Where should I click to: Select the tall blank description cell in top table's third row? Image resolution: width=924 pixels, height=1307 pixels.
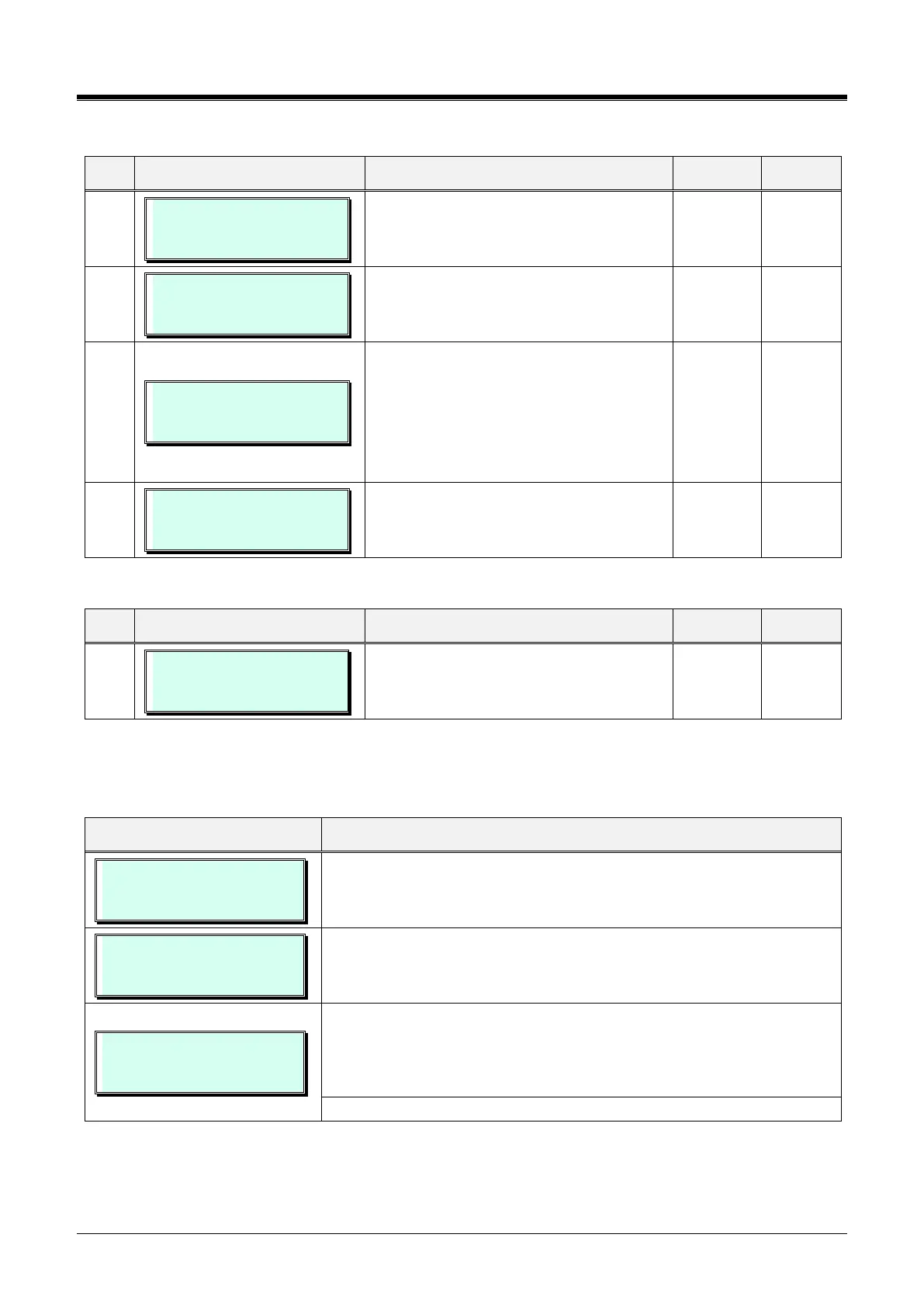click(518, 412)
